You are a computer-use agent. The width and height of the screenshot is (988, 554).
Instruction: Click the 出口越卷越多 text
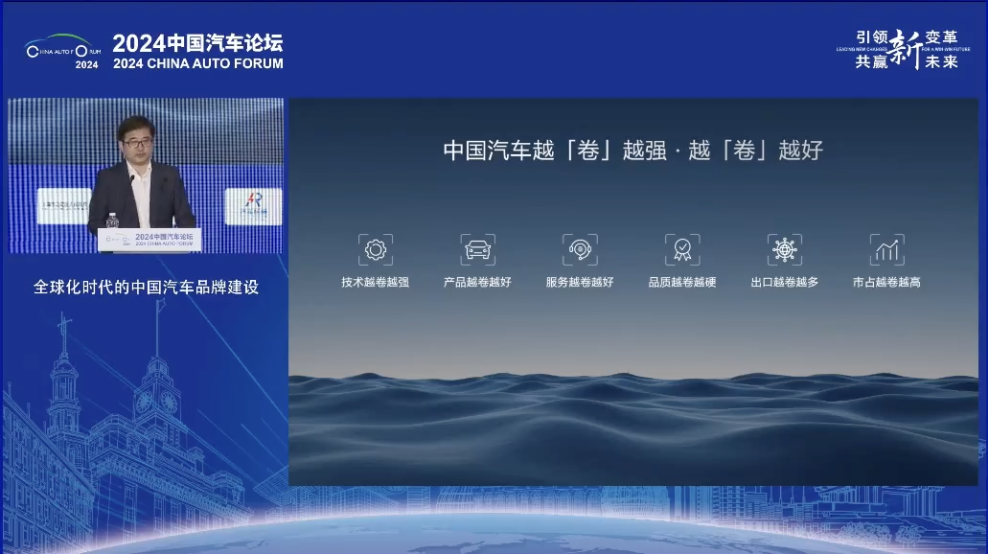pyautogui.click(x=784, y=283)
